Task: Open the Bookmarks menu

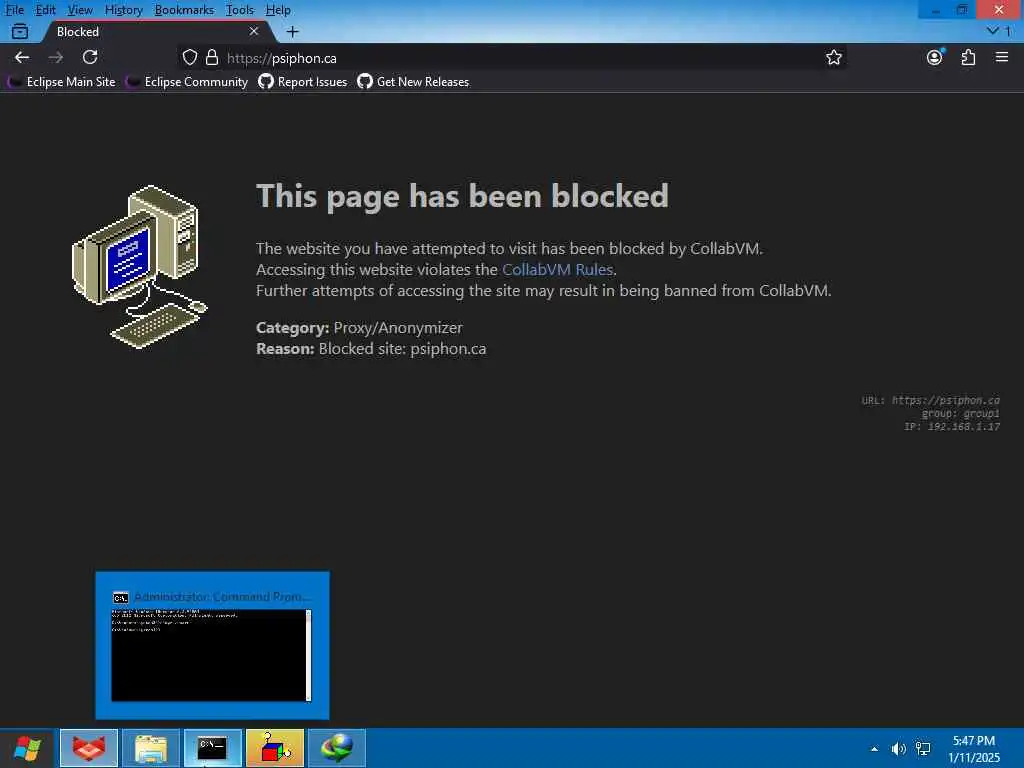Action: coord(184,10)
